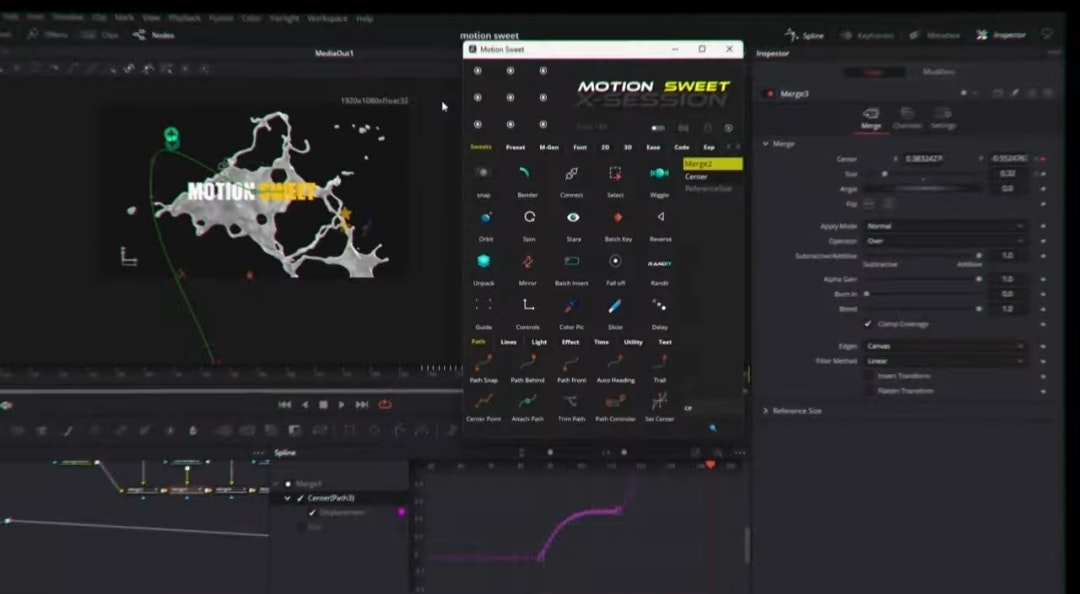Switch to the Preset tab

(515, 147)
